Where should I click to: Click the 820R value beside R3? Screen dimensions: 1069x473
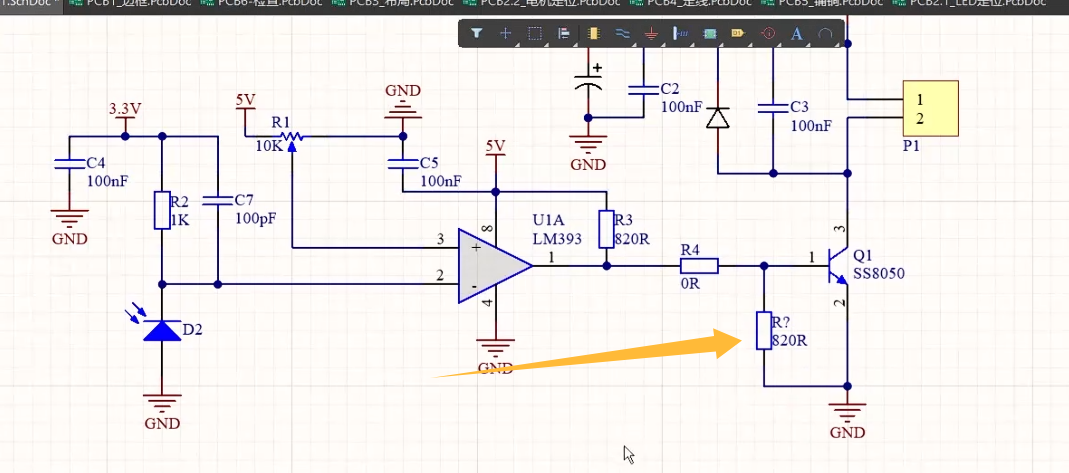[x=631, y=239]
